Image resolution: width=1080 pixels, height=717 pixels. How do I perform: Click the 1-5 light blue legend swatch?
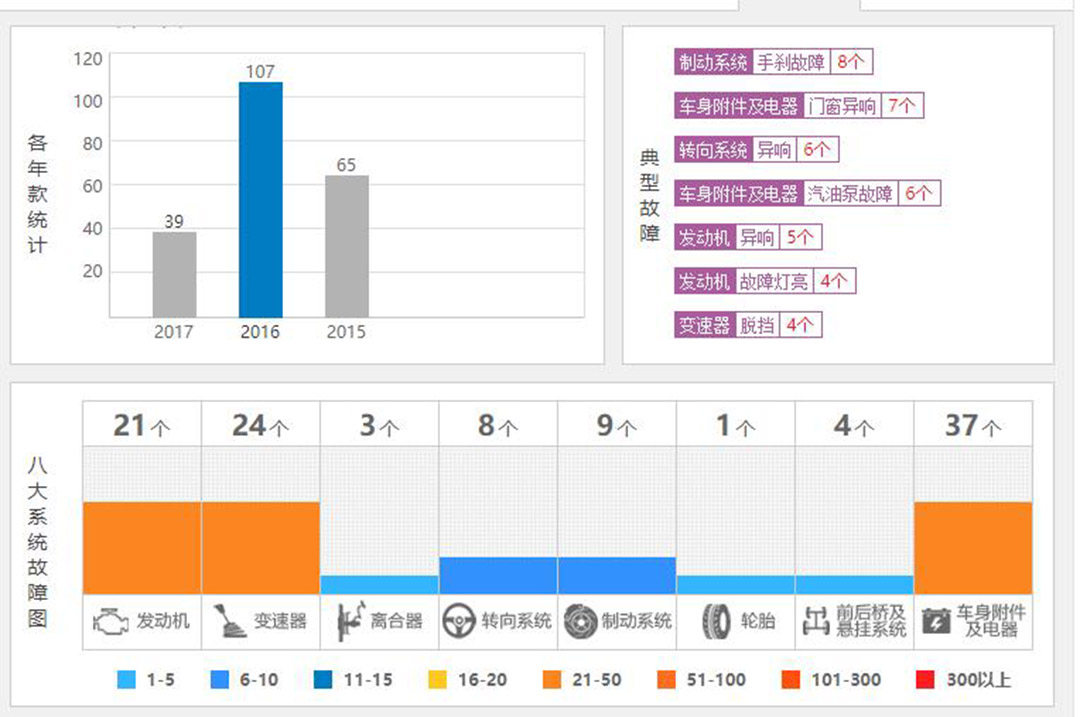[127, 680]
